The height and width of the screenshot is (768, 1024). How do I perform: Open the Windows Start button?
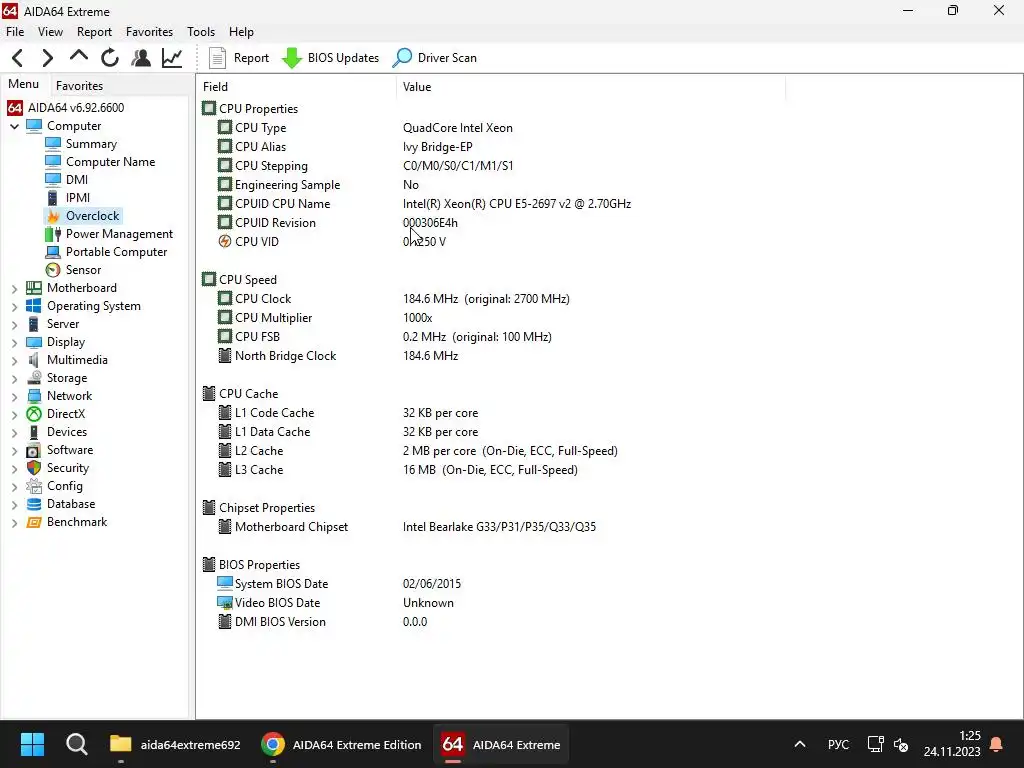tap(32, 744)
